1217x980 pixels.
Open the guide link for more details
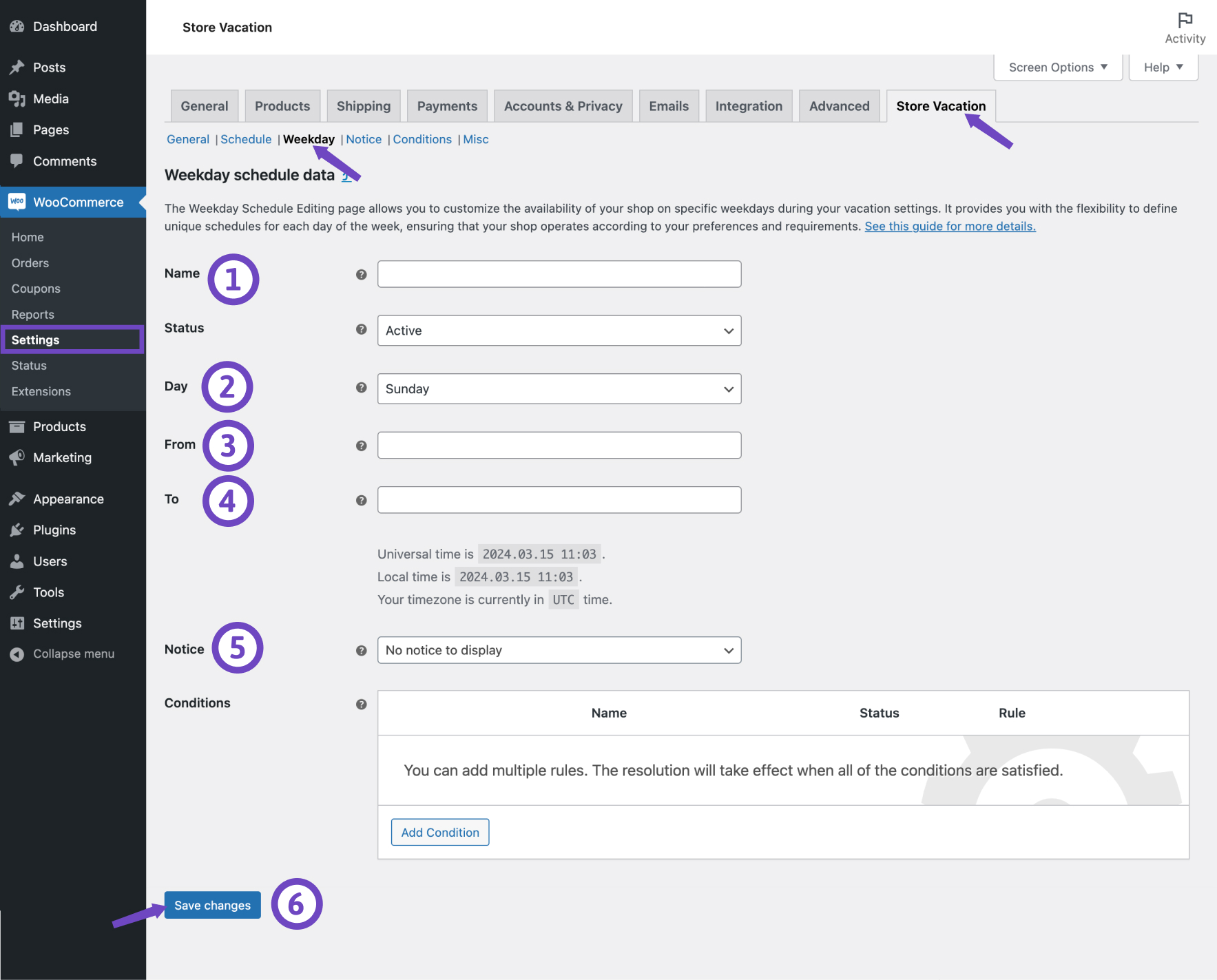(950, 226)
